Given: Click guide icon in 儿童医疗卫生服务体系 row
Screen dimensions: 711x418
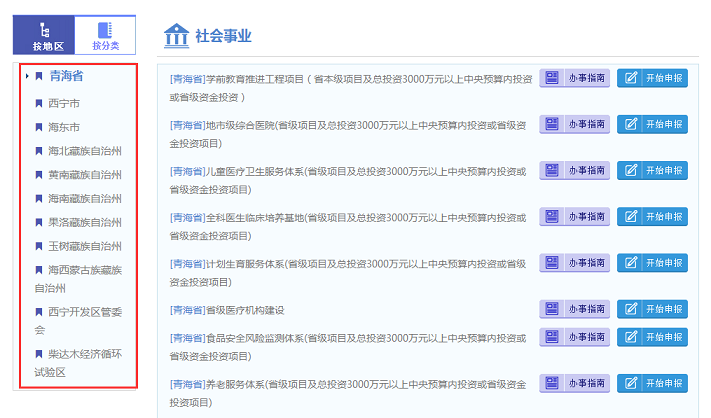Looking at the screenshot, I should 552,170.
